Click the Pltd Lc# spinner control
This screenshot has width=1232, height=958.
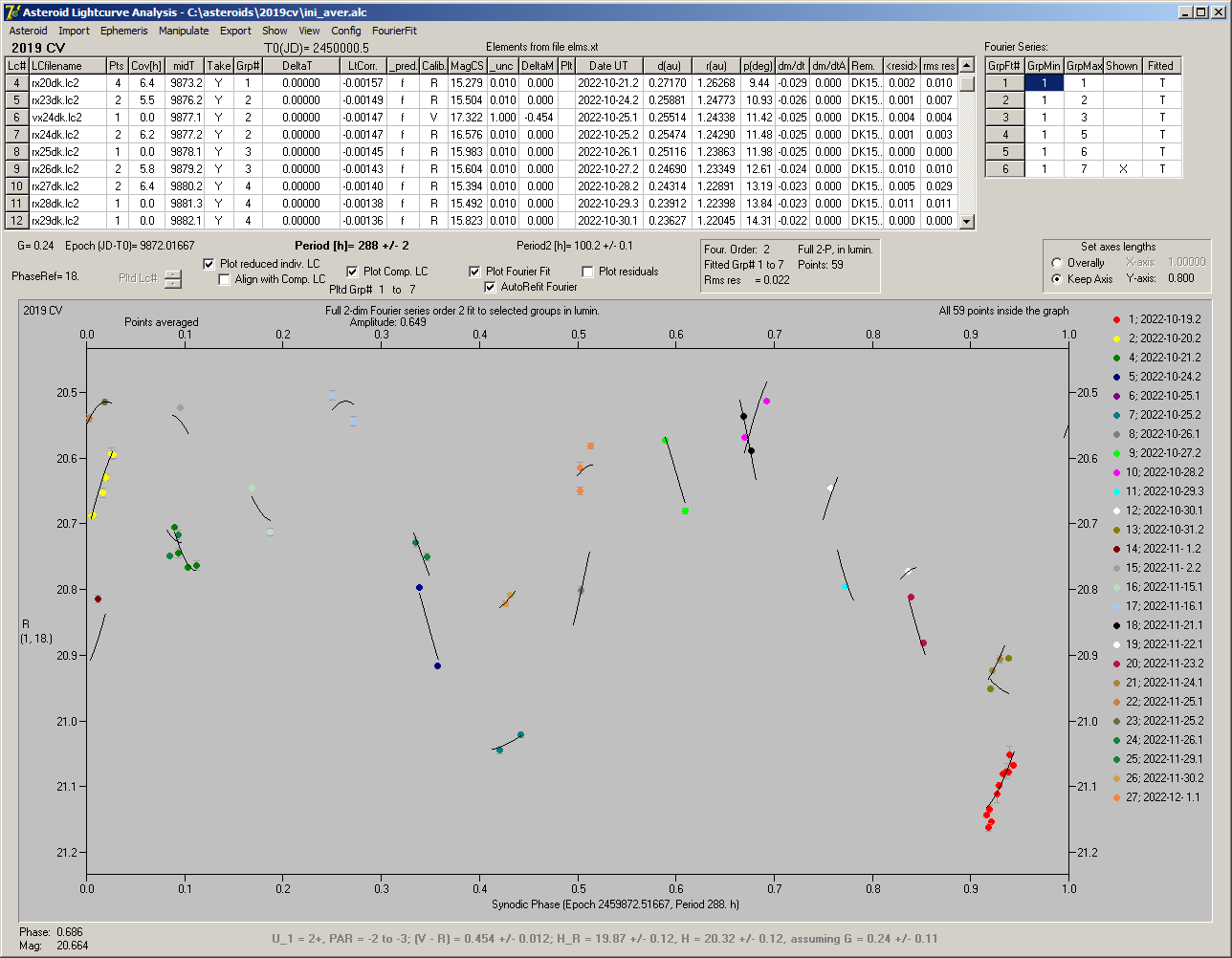172,279
